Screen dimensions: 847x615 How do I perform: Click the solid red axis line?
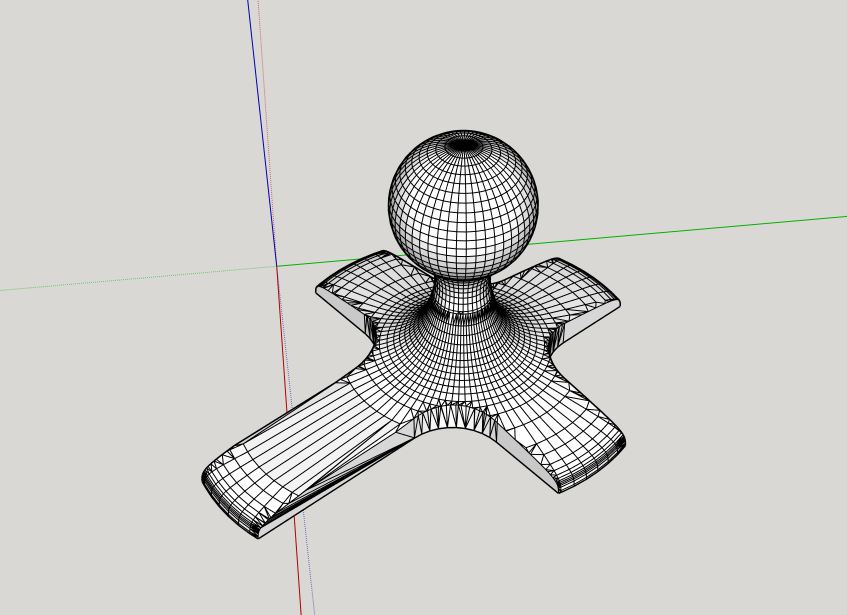289,440
